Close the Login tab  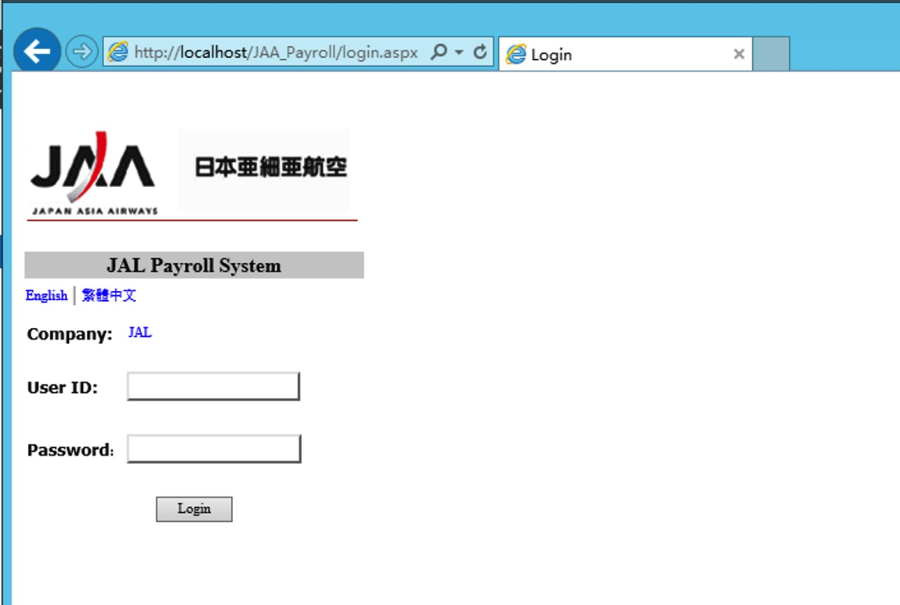coord(739,55)
